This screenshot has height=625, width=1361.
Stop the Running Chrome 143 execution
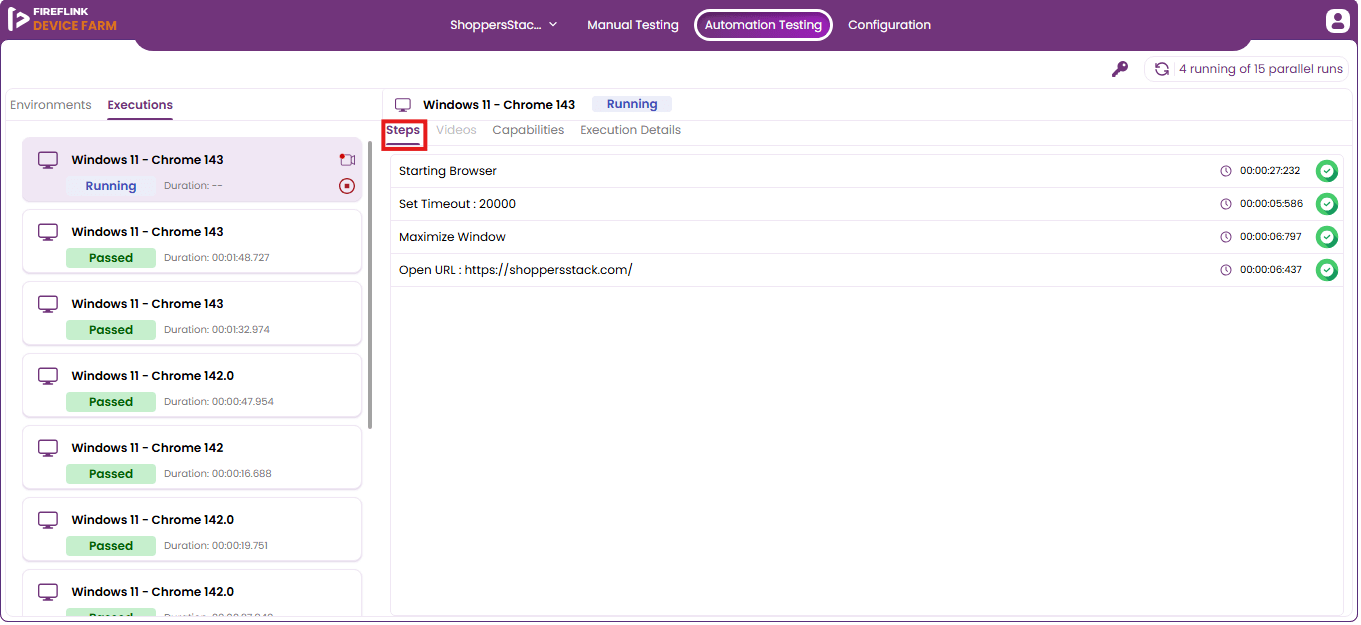347,186
